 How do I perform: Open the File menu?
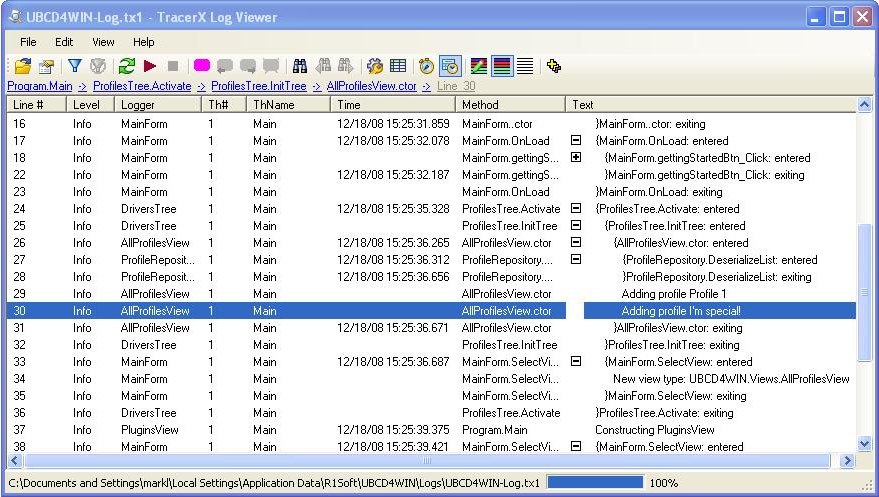(28, 42)
